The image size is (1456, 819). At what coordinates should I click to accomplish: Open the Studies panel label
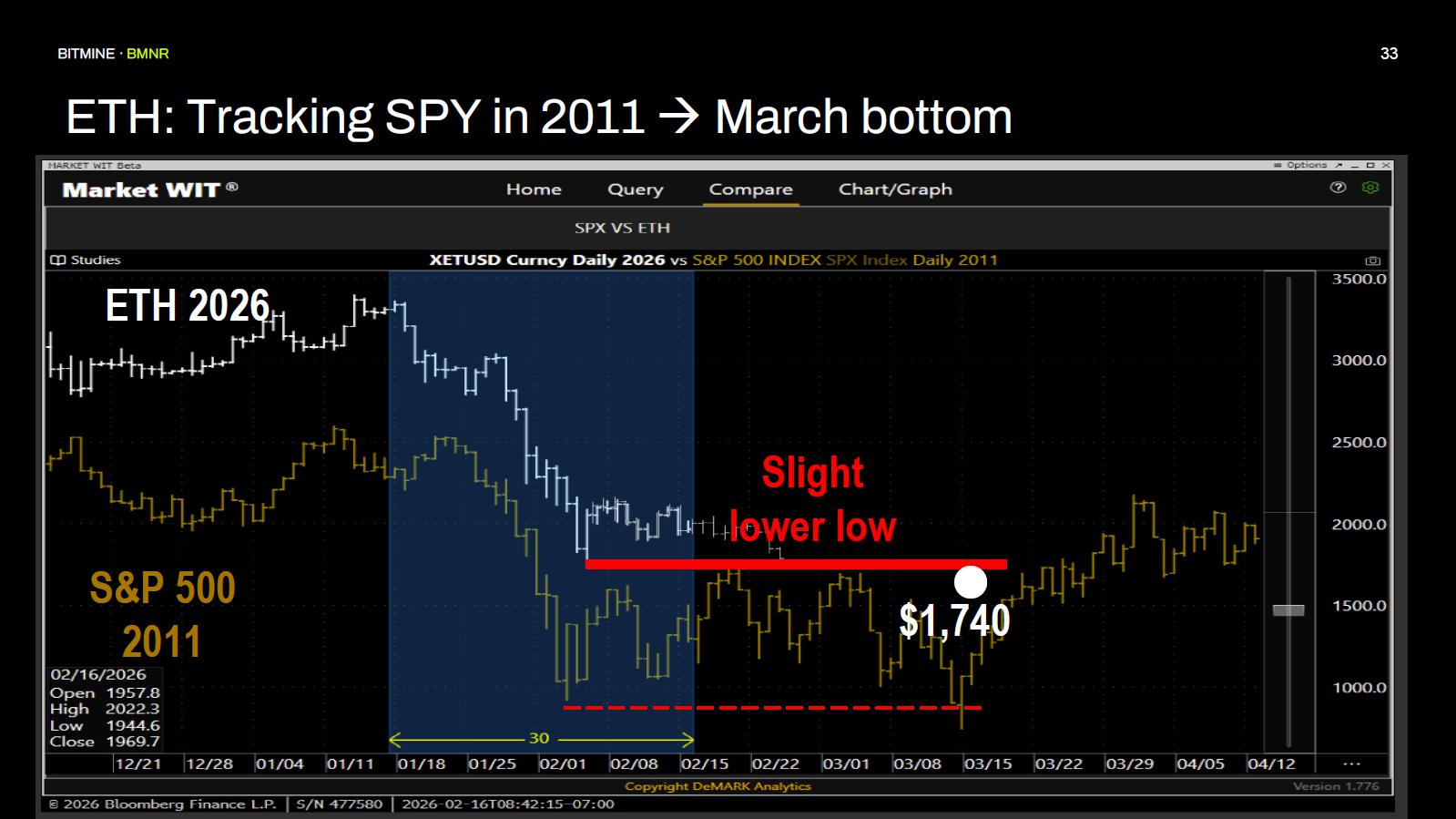point(96,260)
